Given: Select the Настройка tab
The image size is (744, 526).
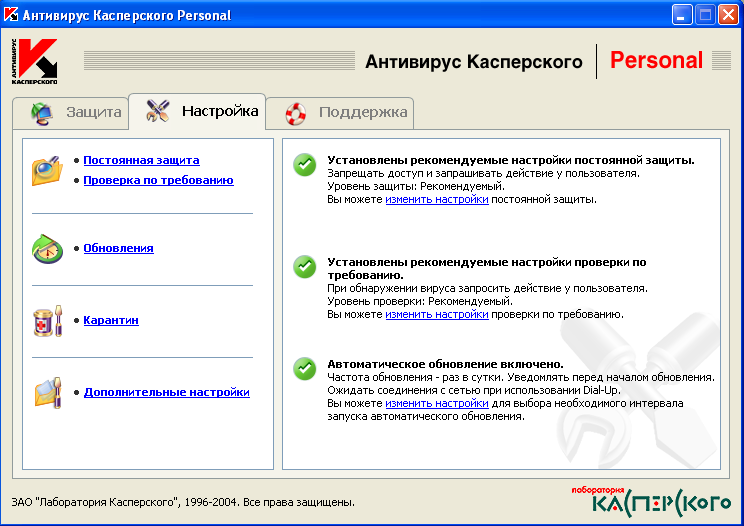Looking at the screenshot, I should (197, 111).
